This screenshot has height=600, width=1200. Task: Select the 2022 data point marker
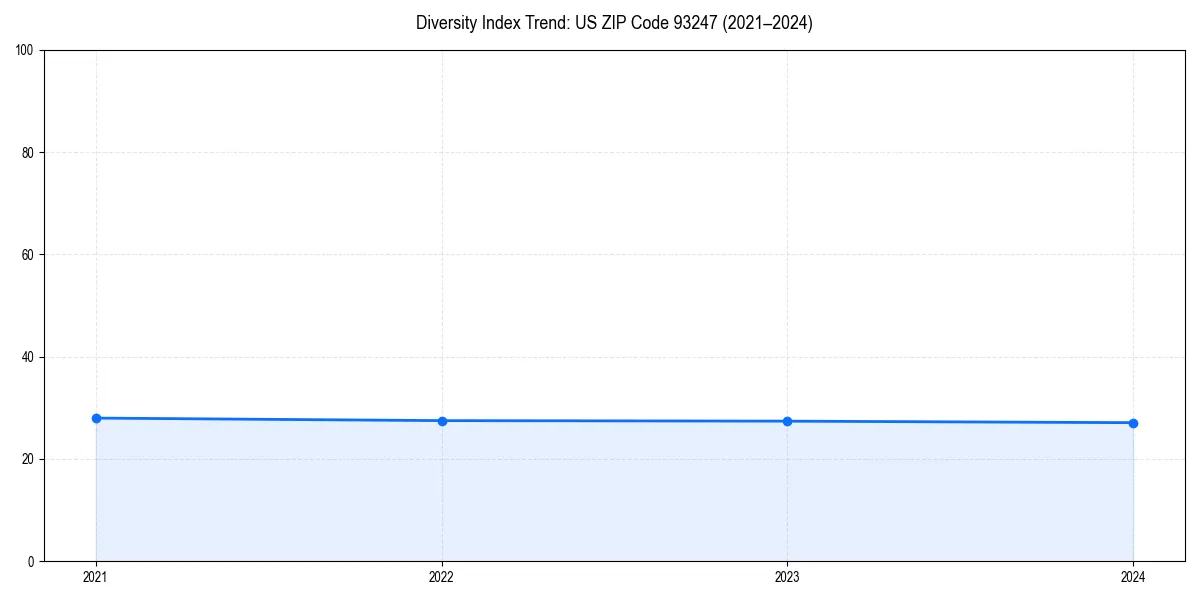click(442, 421)
